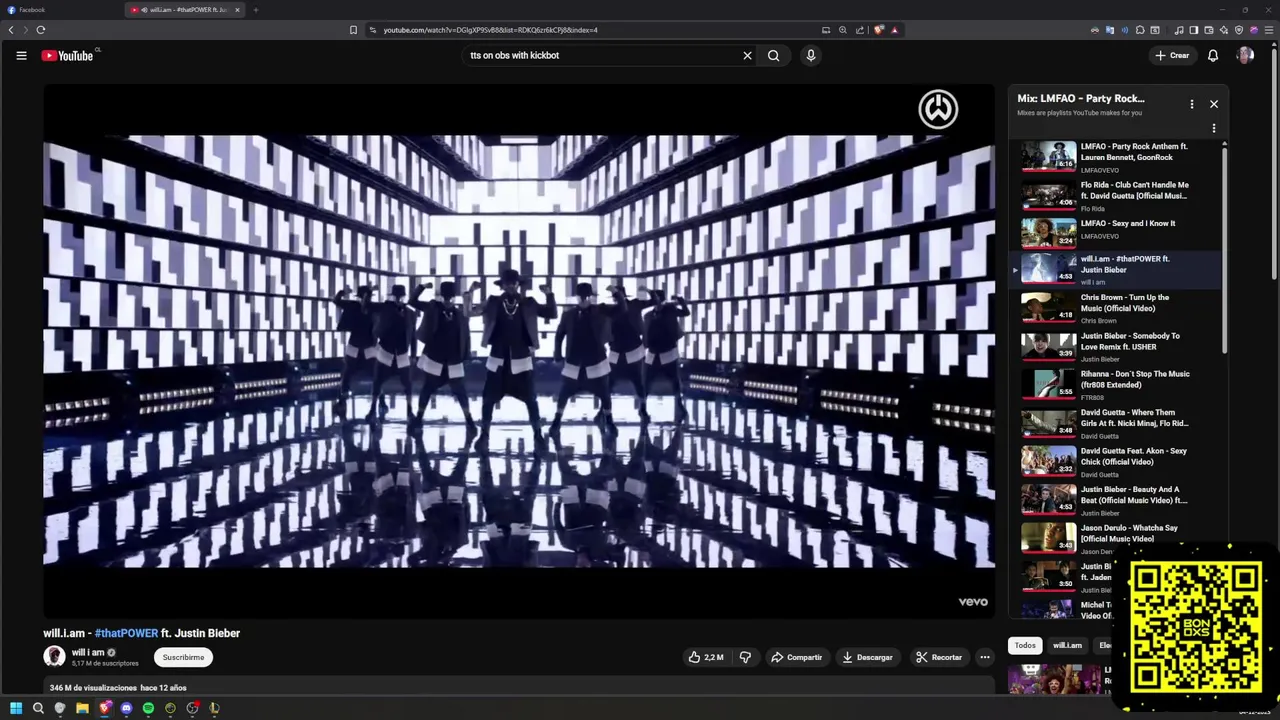Open Discord from taskbar

coord(126,708)
